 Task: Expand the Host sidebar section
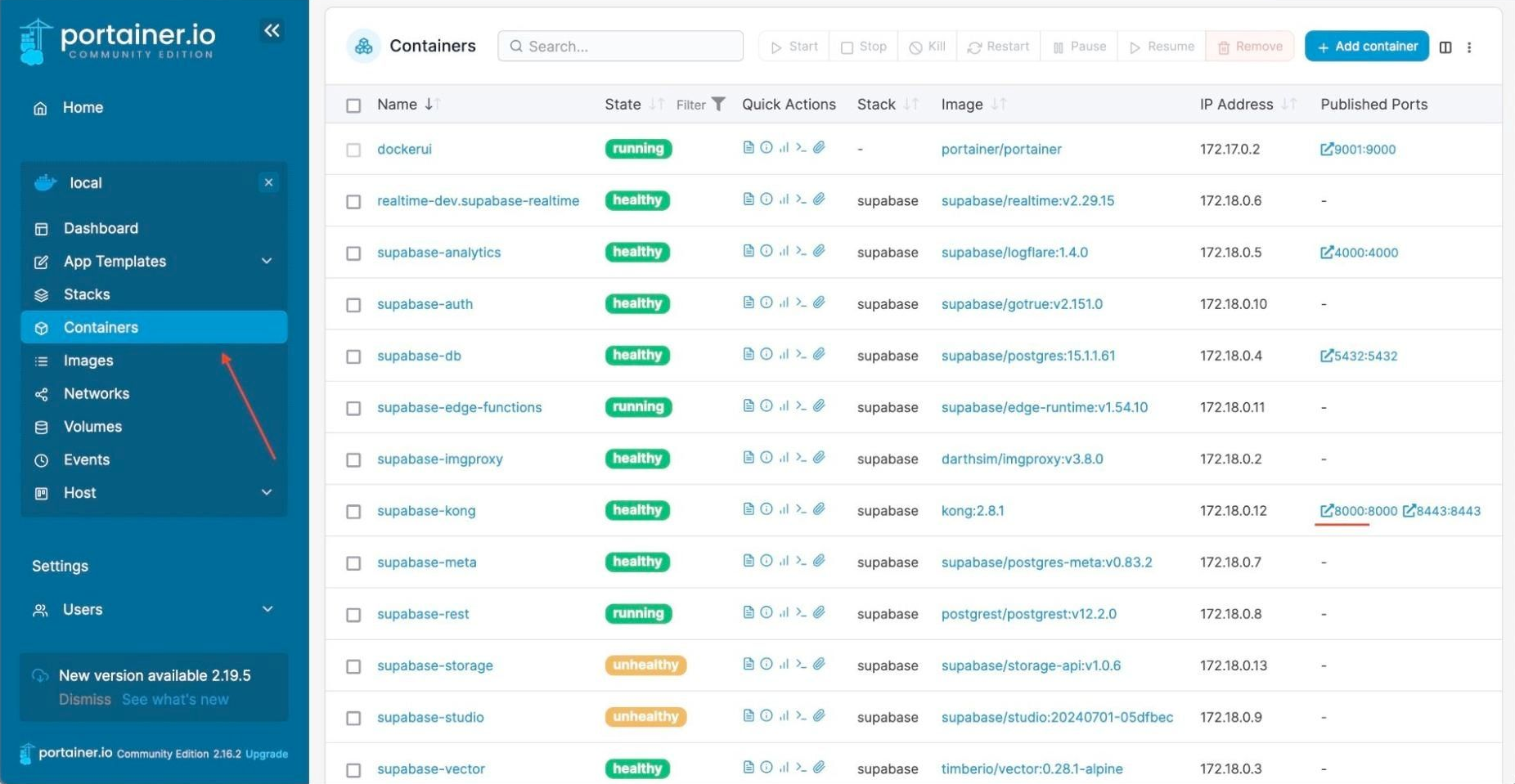point(267,492)
